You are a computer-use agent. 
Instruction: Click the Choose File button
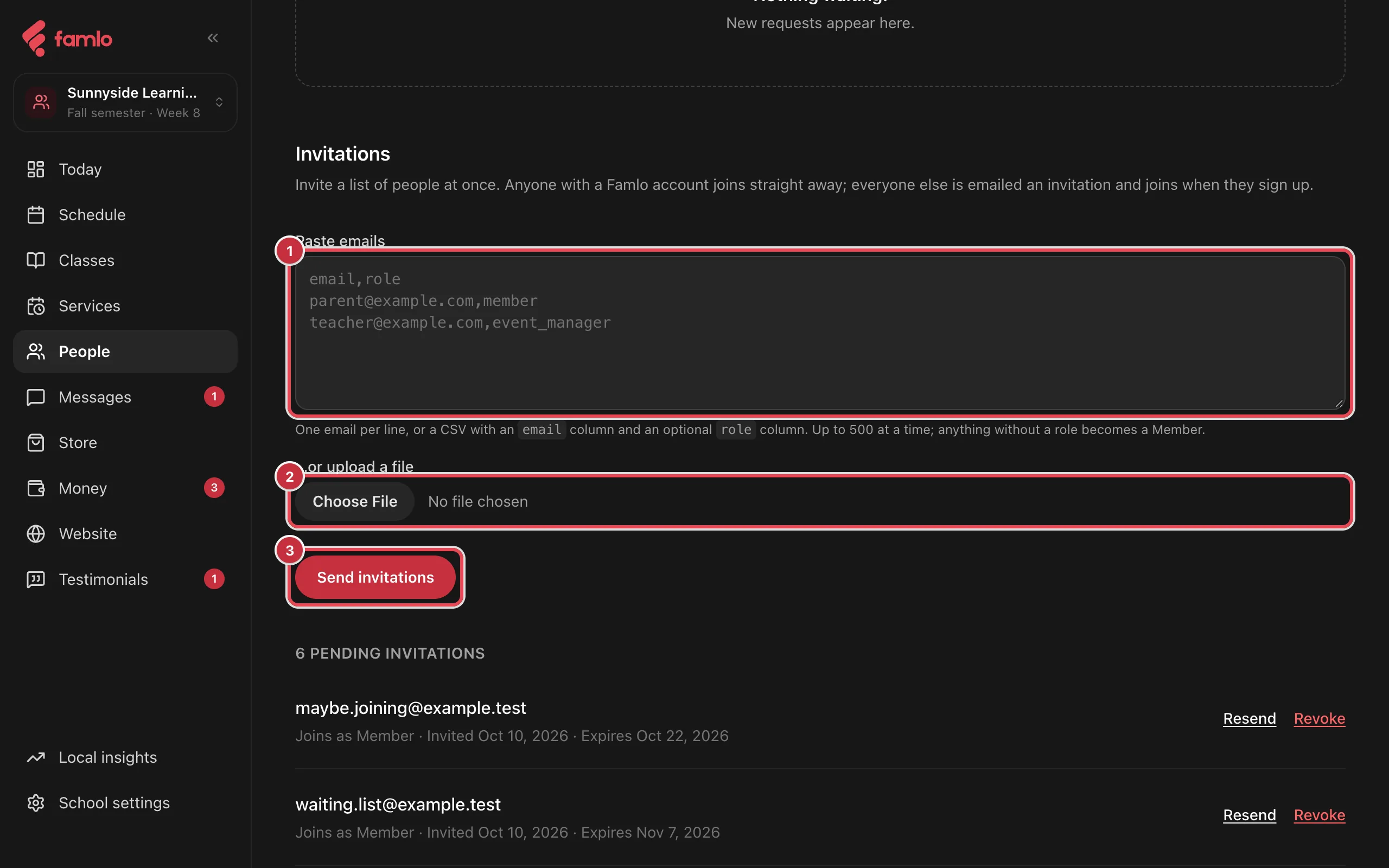tap(355, 501)
